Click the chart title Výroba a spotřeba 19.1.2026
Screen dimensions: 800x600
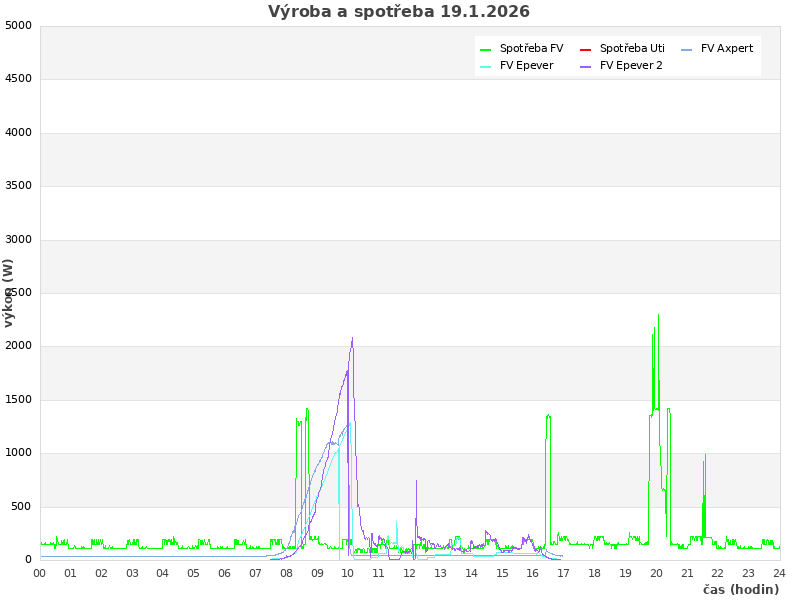click(x=399, y=12)
